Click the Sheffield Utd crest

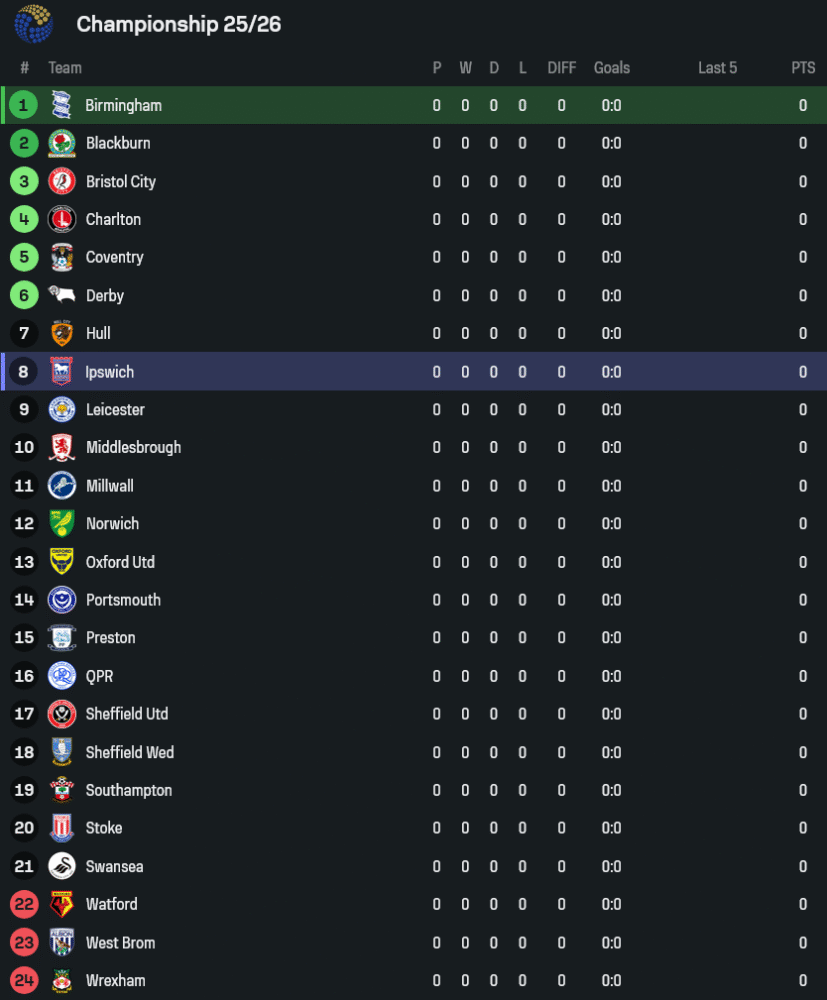coord(62,714)
